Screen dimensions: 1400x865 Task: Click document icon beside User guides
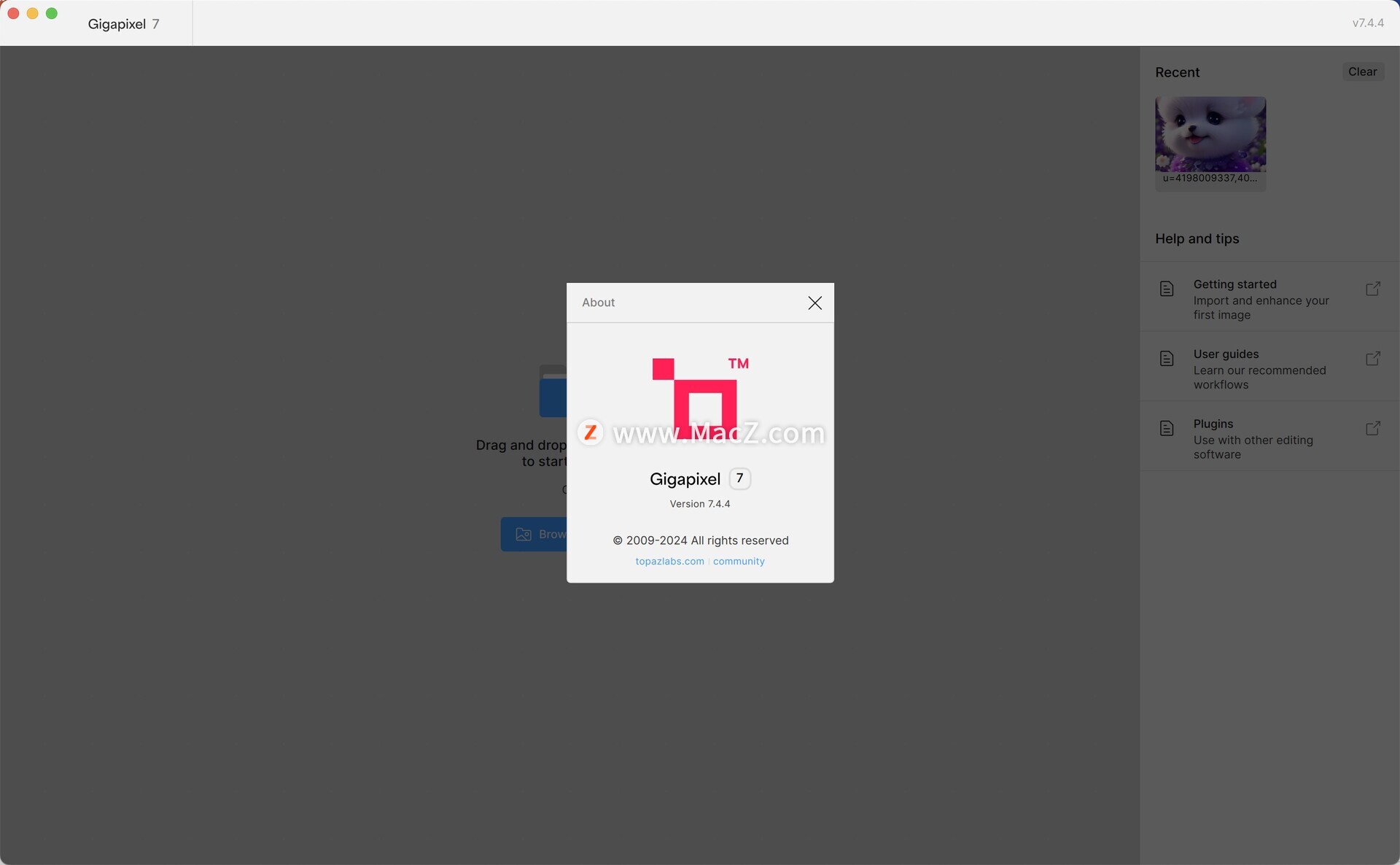(1167, 358)
